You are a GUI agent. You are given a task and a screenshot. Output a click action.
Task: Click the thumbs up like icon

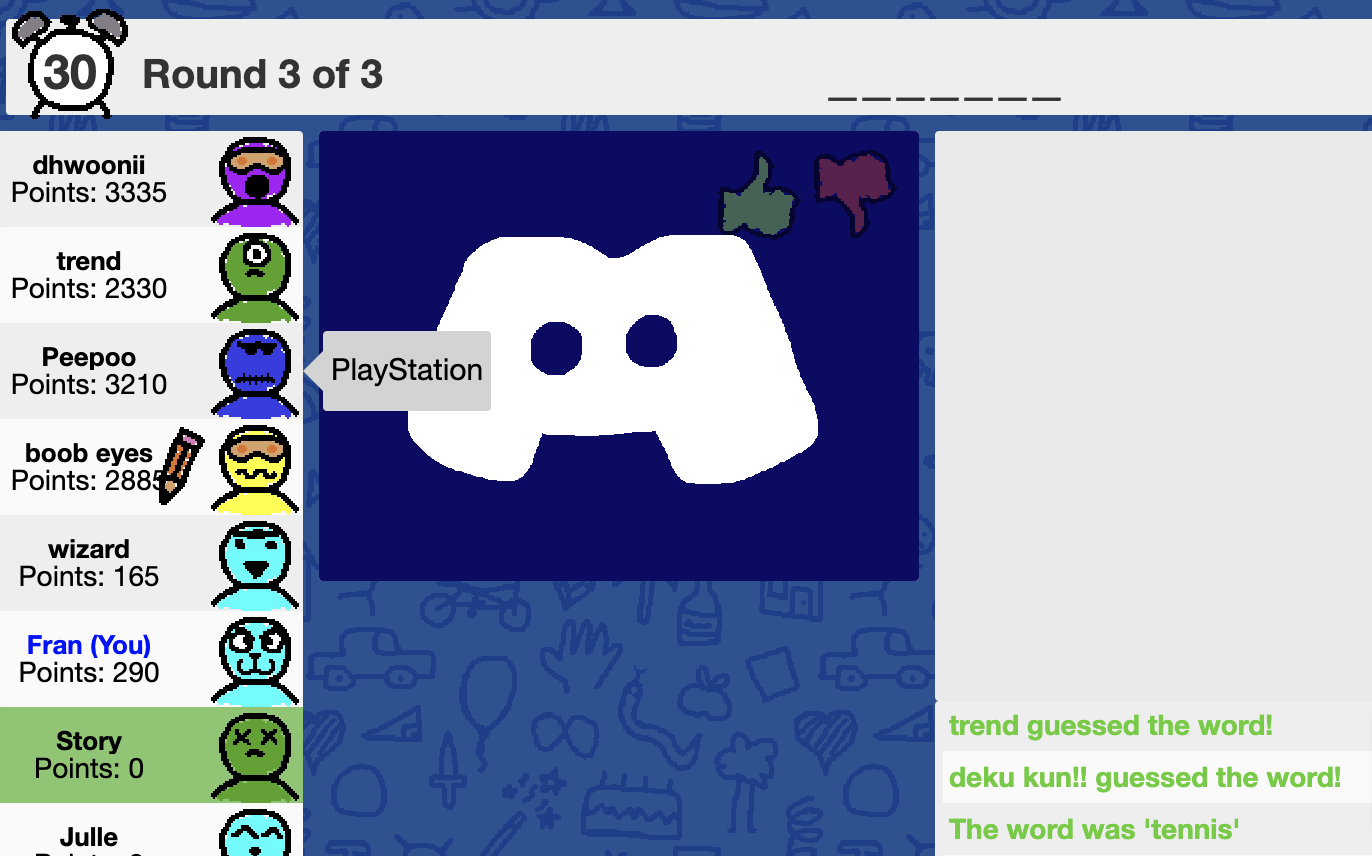758,196
